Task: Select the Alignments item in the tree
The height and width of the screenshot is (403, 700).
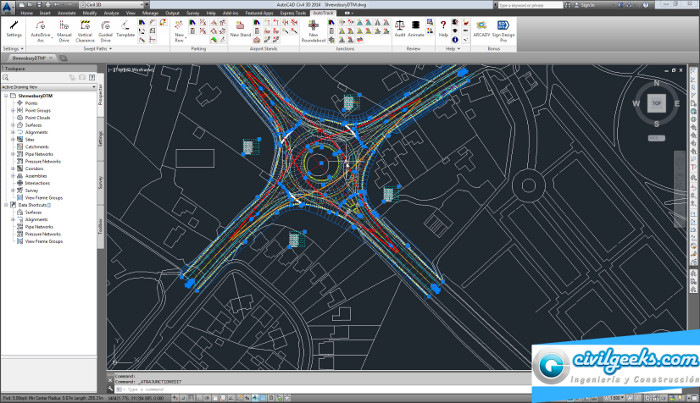Action: pyautogui.click(x=36, y=132)
